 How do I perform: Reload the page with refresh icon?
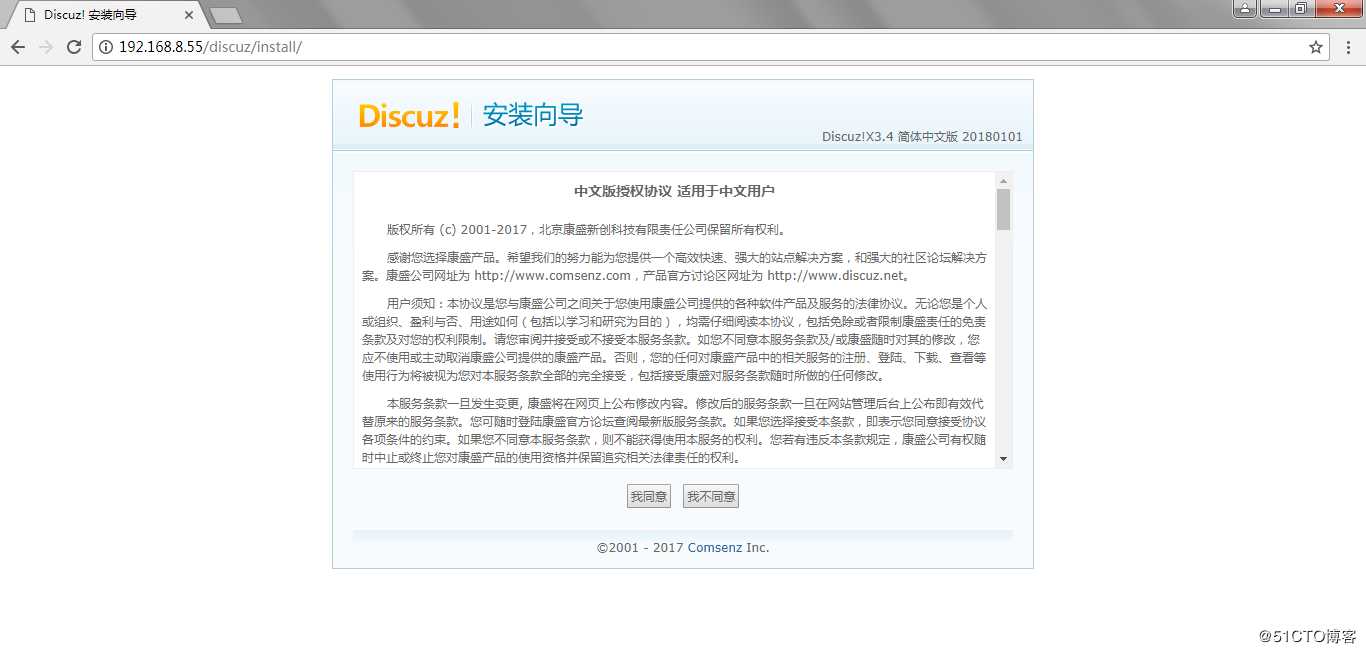(74, 47)
